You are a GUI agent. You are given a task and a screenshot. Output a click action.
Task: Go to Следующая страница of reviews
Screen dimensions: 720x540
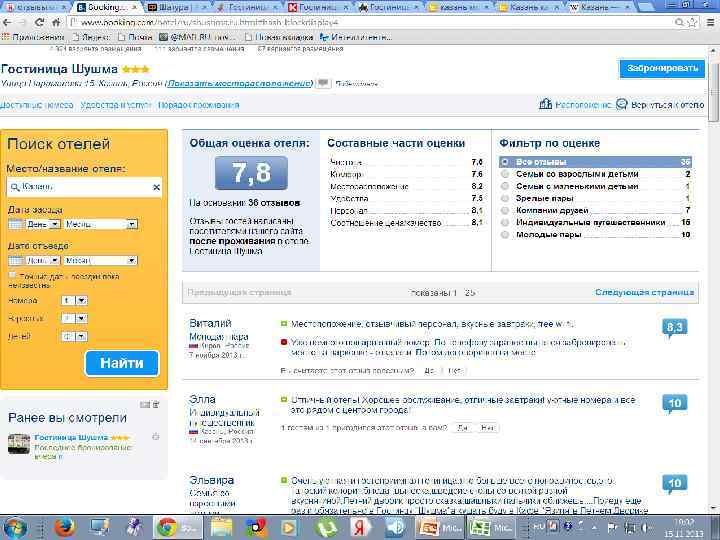click(644, 292)
